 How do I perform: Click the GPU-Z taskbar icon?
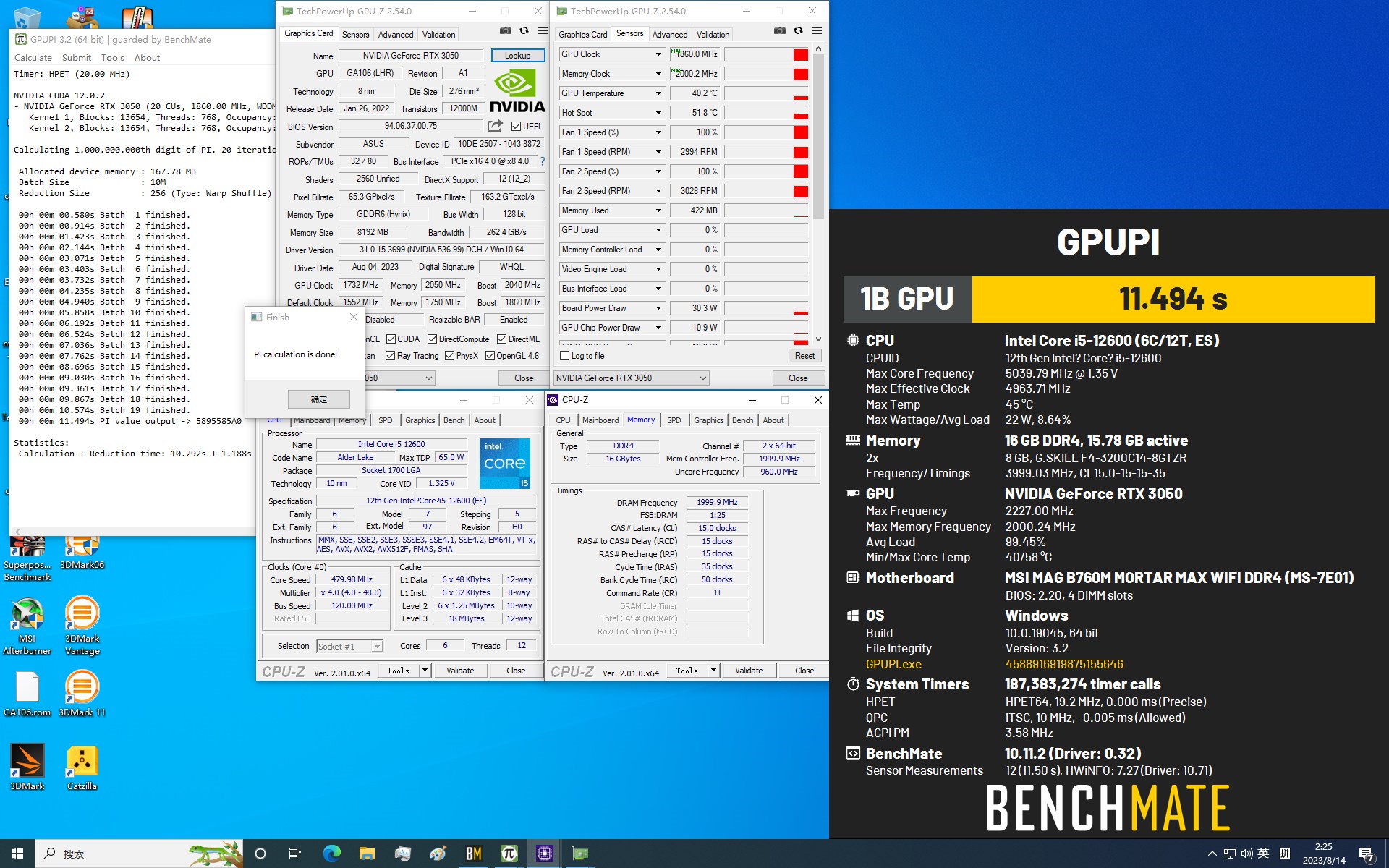(x=580, y=854)
